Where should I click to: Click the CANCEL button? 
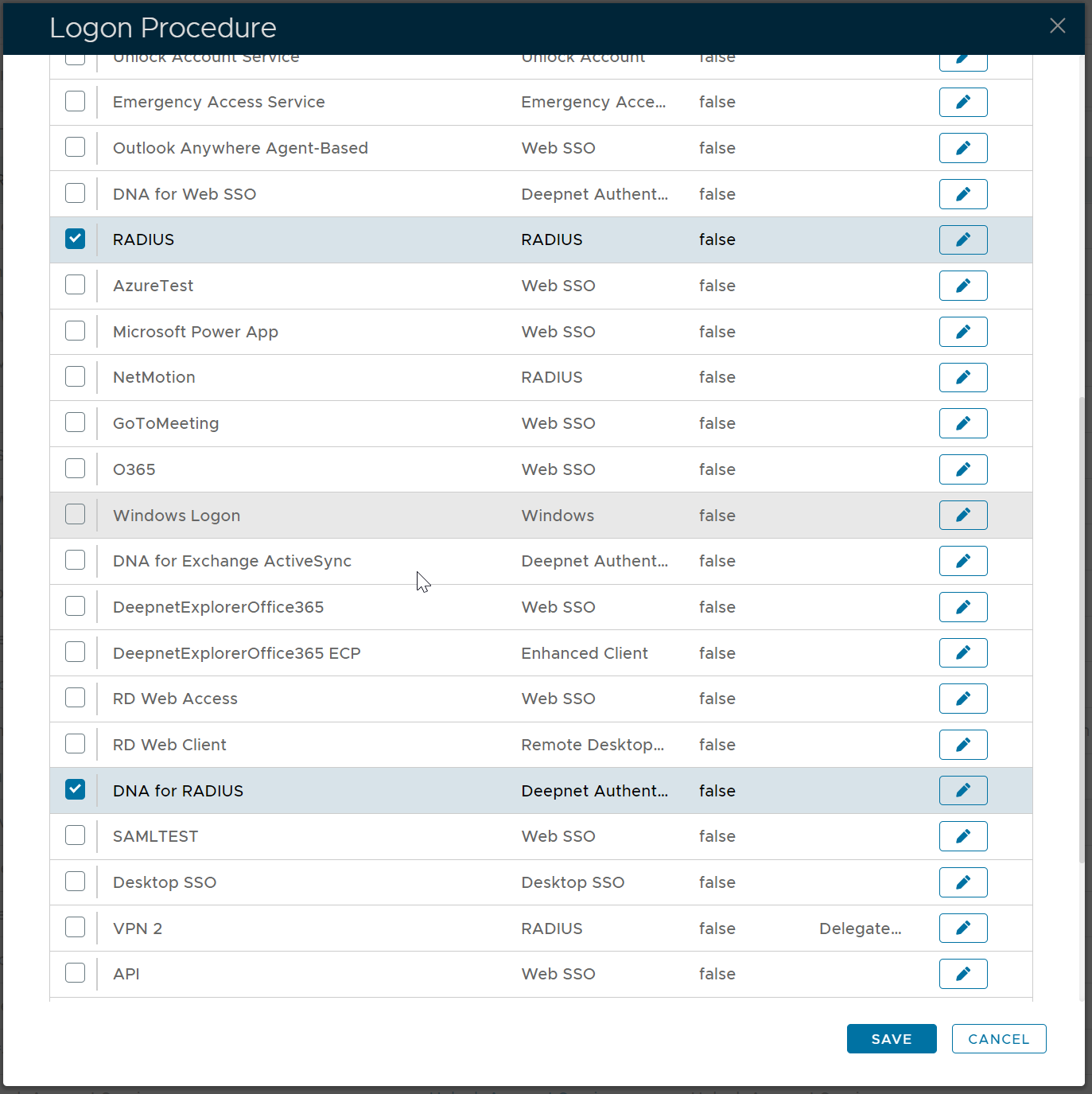pos(998,1039)
